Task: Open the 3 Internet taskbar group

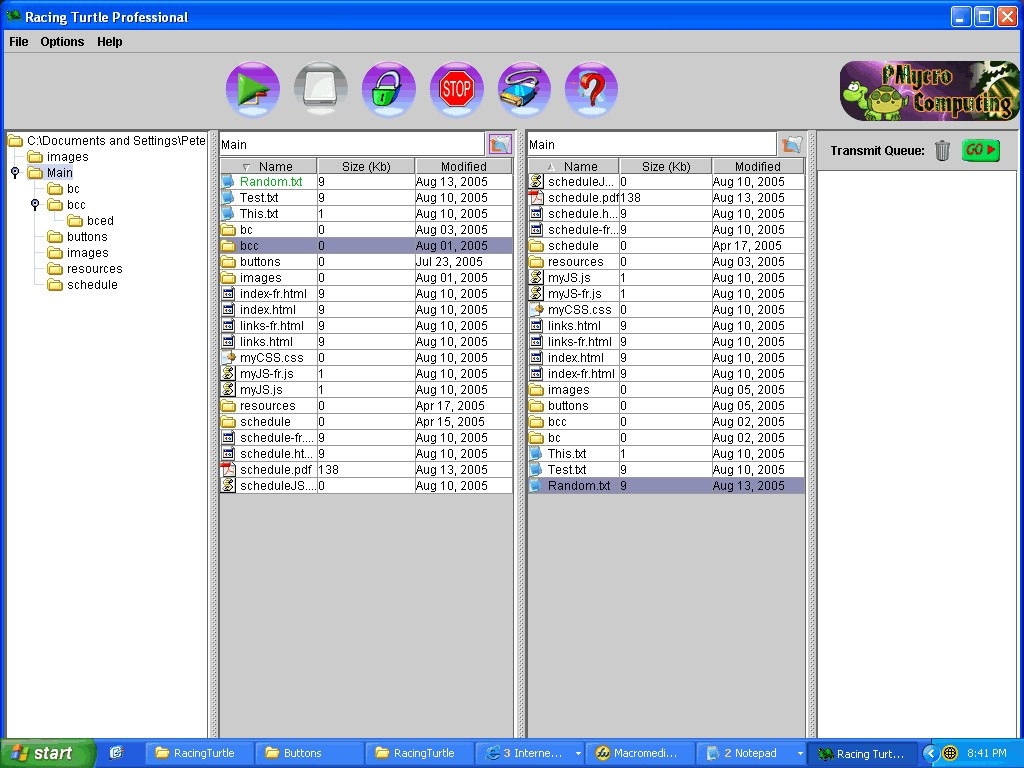Action: (x=530, y=753)
